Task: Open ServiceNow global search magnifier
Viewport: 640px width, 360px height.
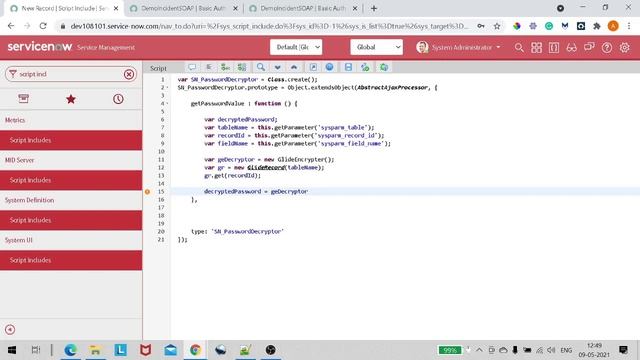Action: click(x=519, y=47)
